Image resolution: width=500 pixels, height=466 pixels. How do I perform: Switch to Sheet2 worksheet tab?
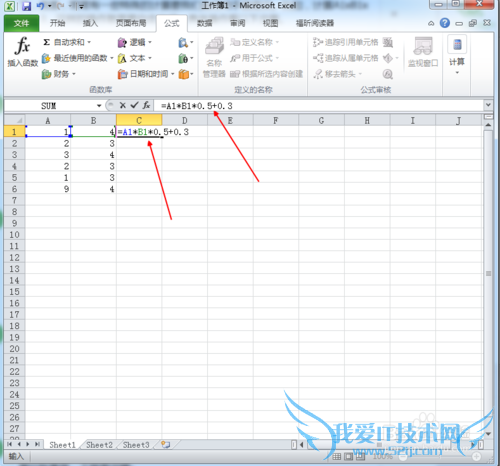pos(99,445)
